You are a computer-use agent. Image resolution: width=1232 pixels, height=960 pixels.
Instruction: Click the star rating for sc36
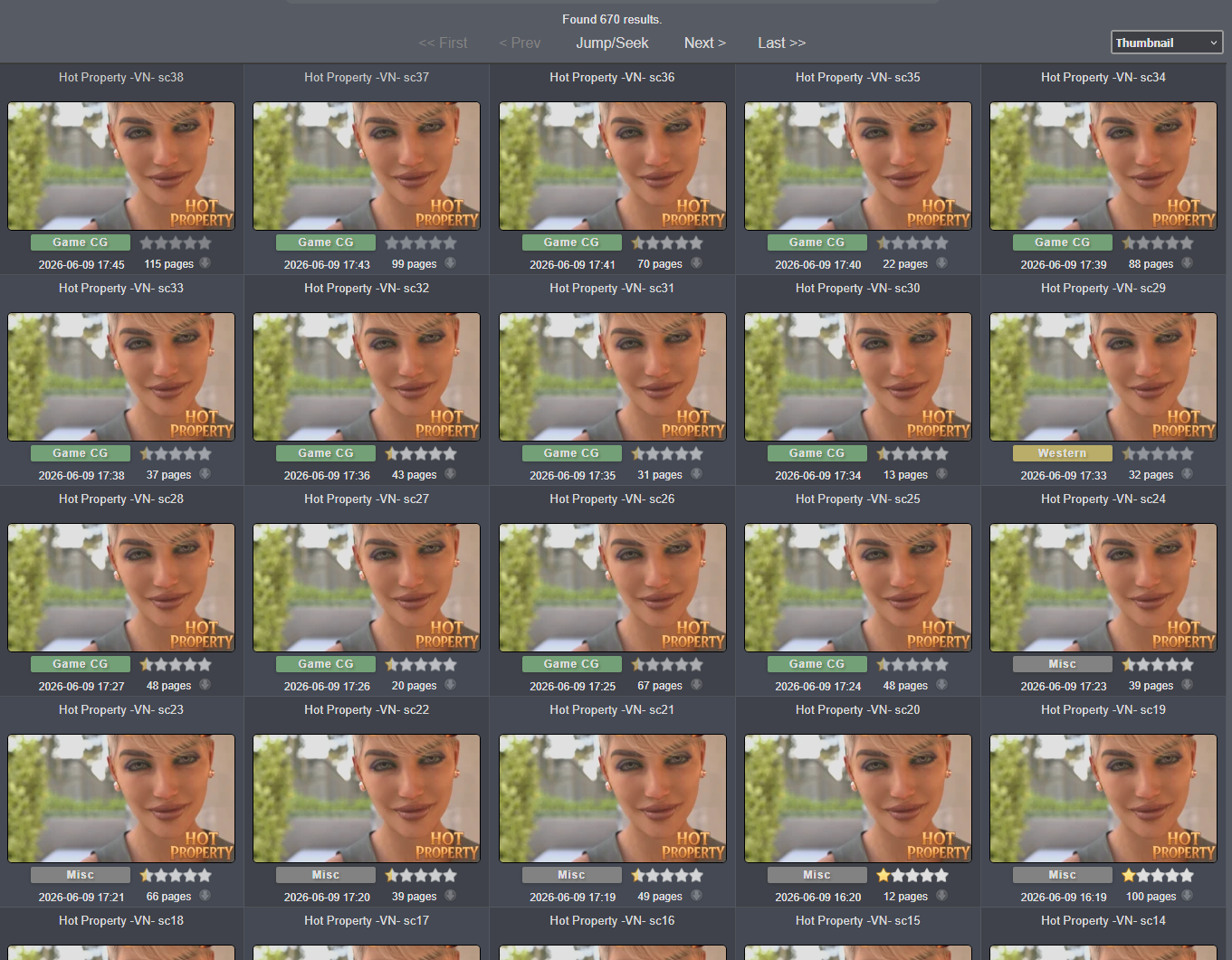tap(667, 242)
